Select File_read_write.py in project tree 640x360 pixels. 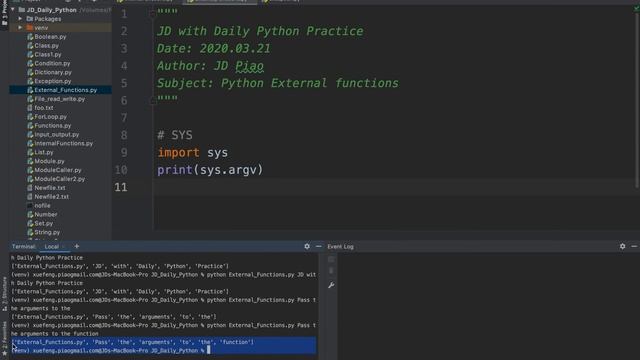[x=60, y=99]
